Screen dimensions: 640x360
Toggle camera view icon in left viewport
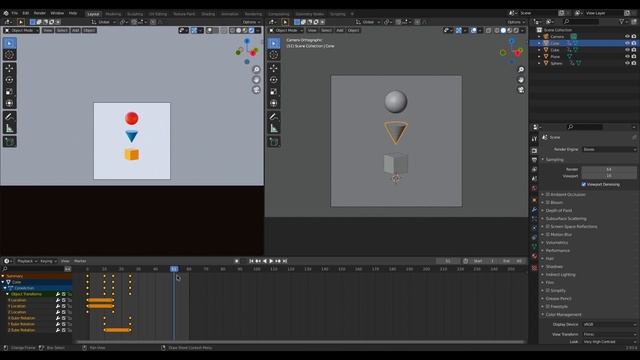point(256,90)
